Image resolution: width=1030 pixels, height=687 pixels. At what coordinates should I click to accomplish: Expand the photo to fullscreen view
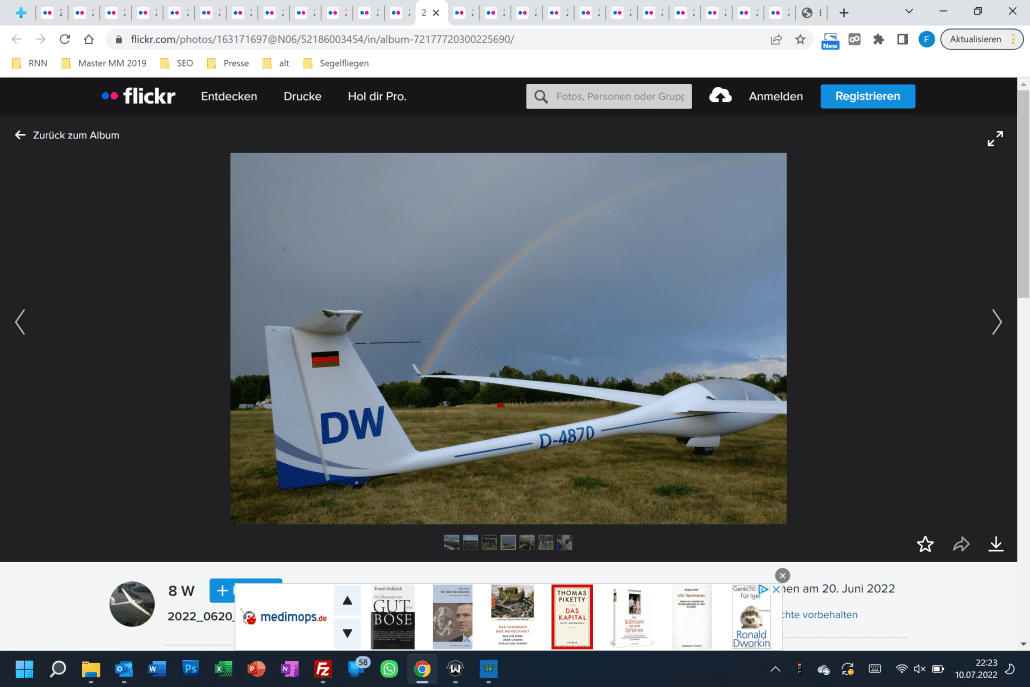point(995,139)
